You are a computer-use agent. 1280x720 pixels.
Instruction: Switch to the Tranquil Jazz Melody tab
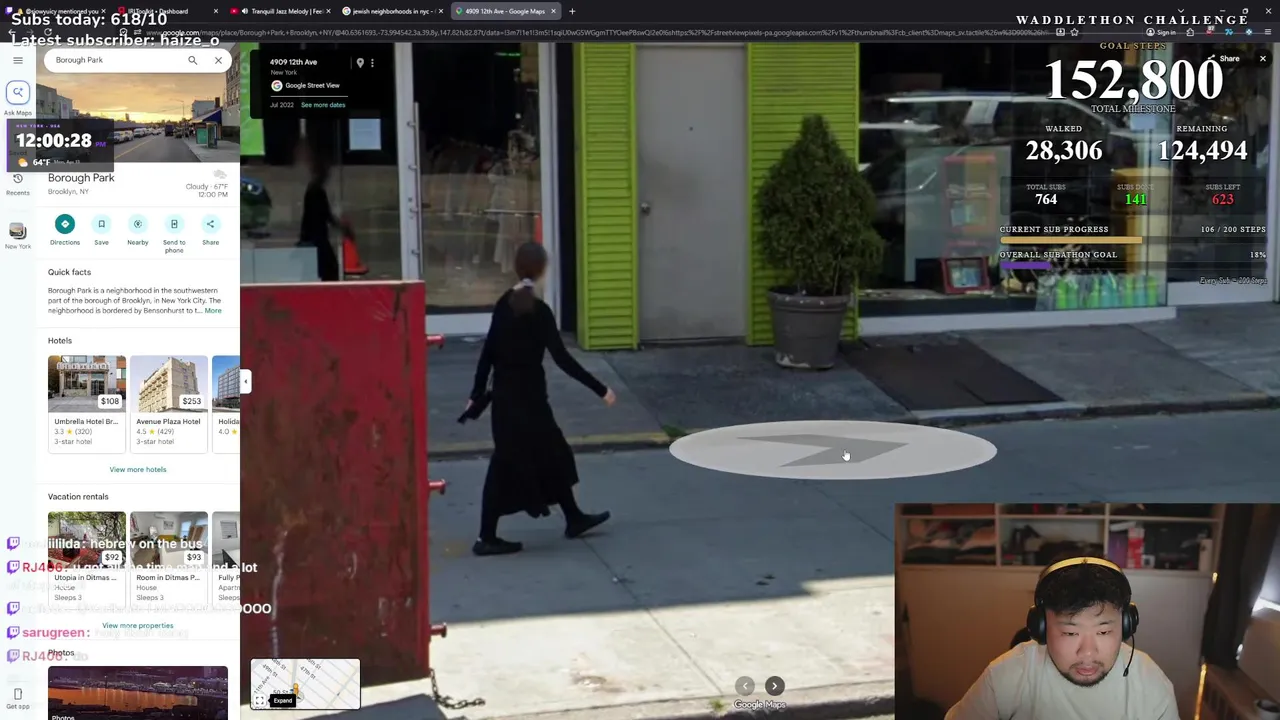280,11
